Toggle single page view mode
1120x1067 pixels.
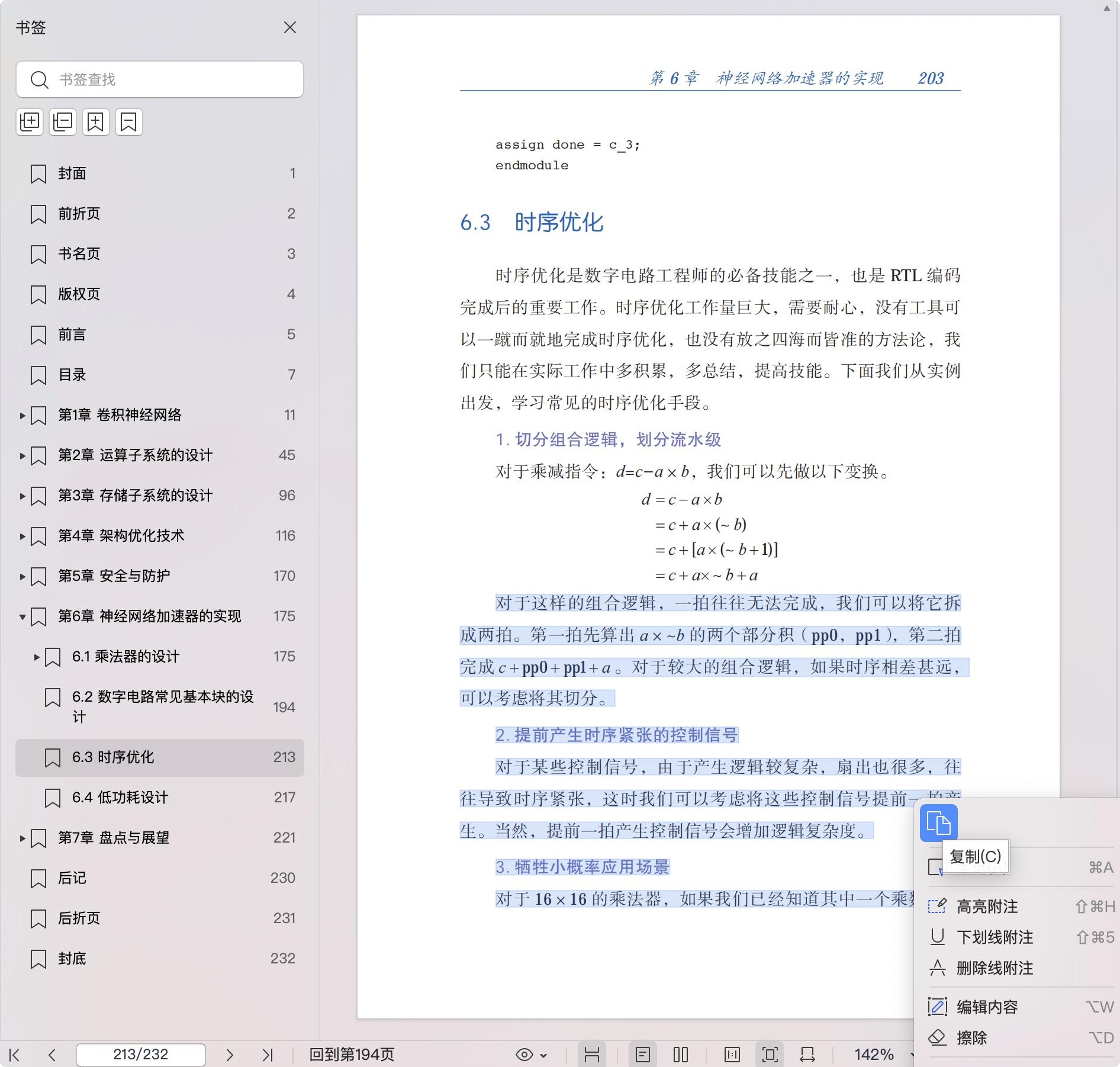pos(643,1055)
